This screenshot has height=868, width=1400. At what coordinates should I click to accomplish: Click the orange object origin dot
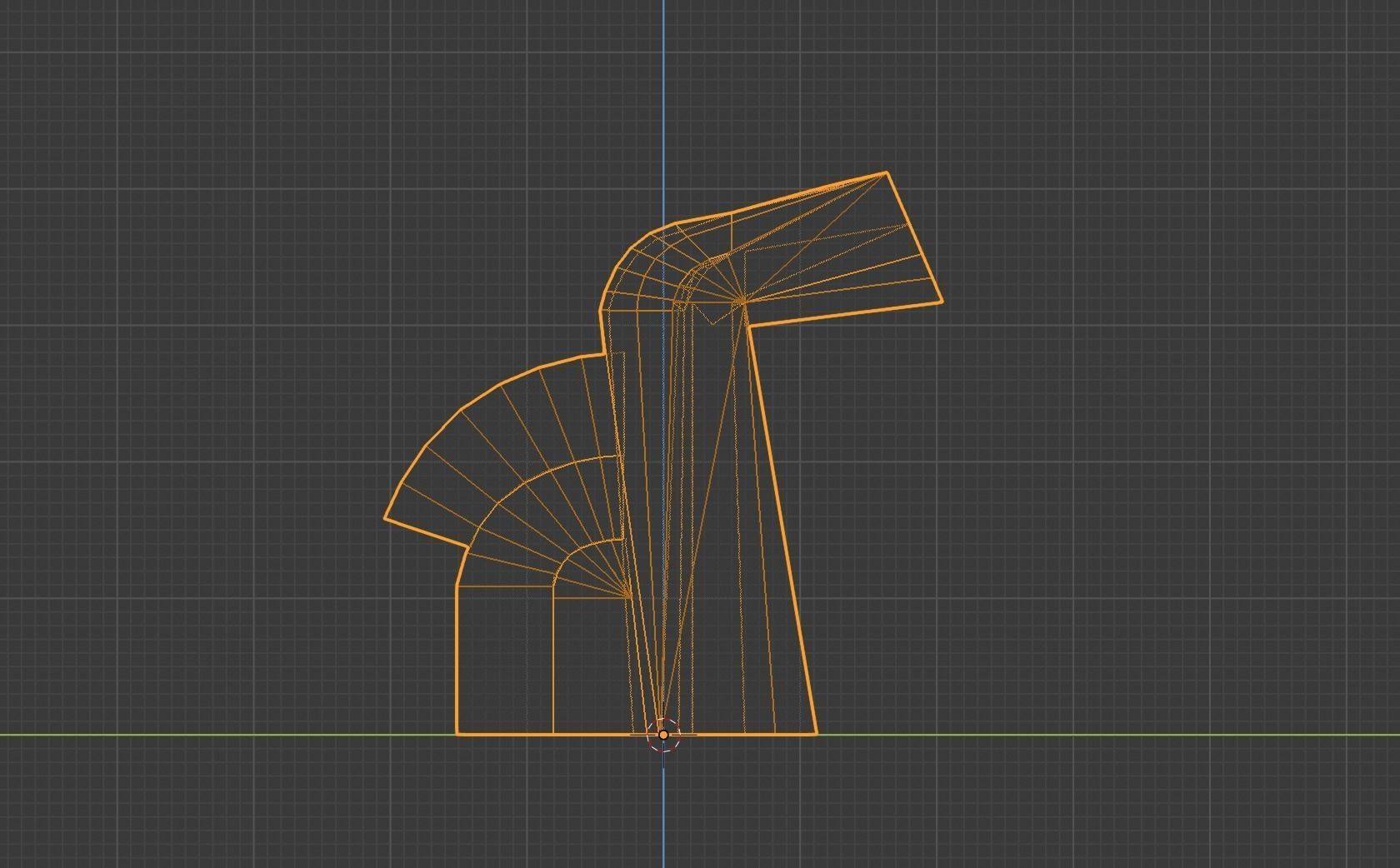[663, 735]
